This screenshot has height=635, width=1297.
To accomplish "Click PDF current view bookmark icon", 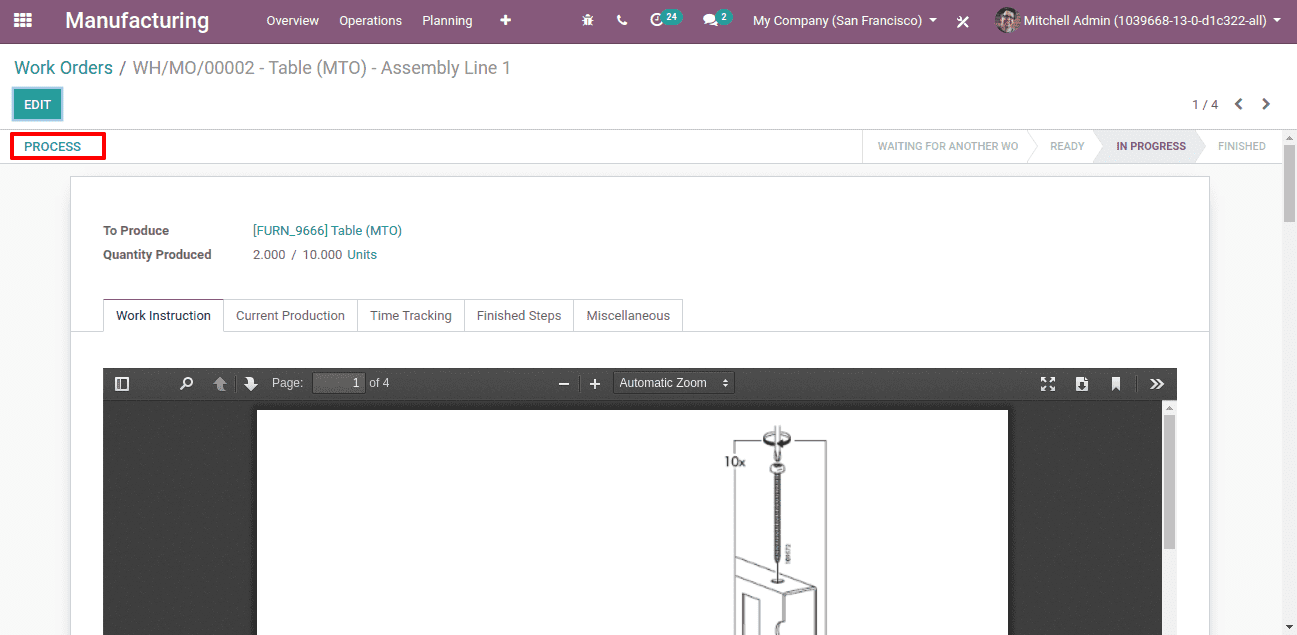I will point(1116,383).
